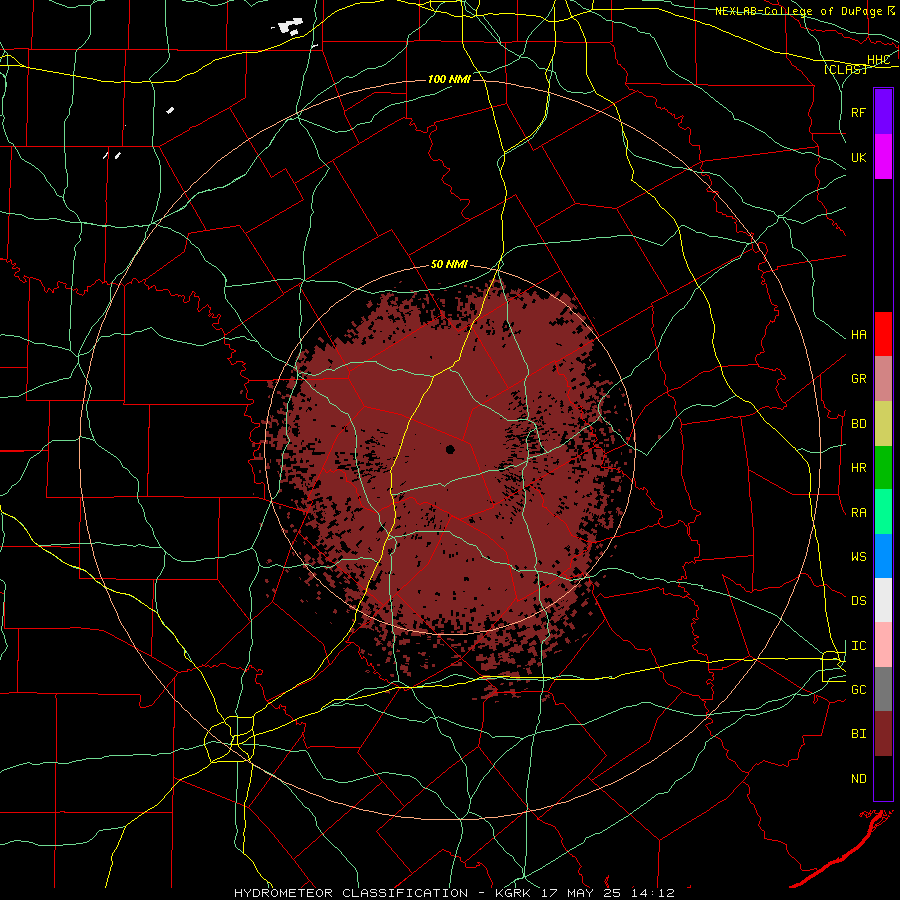Click the RF purple legend swatch

click(x=883, y=112)
